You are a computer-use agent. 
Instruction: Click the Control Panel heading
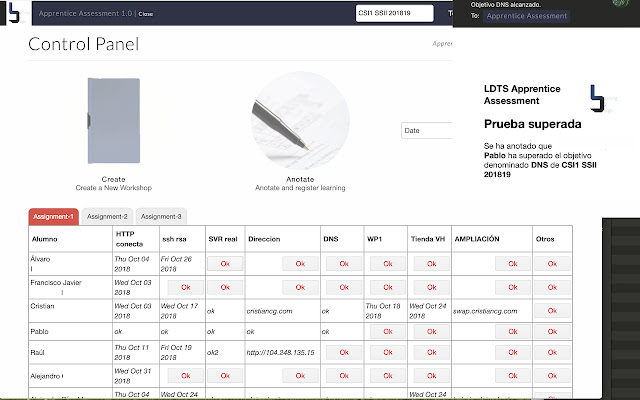84,44
